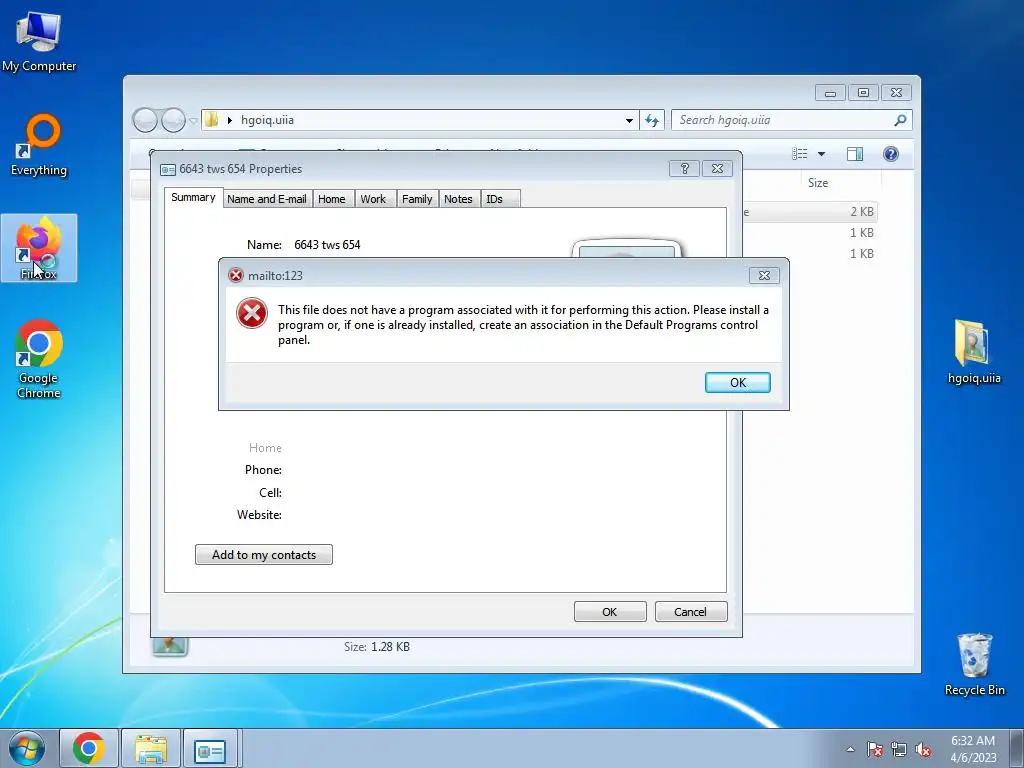Click the Action Center flag tray icon
Viewport: 1024px width, 768px height.
[875, 749]
